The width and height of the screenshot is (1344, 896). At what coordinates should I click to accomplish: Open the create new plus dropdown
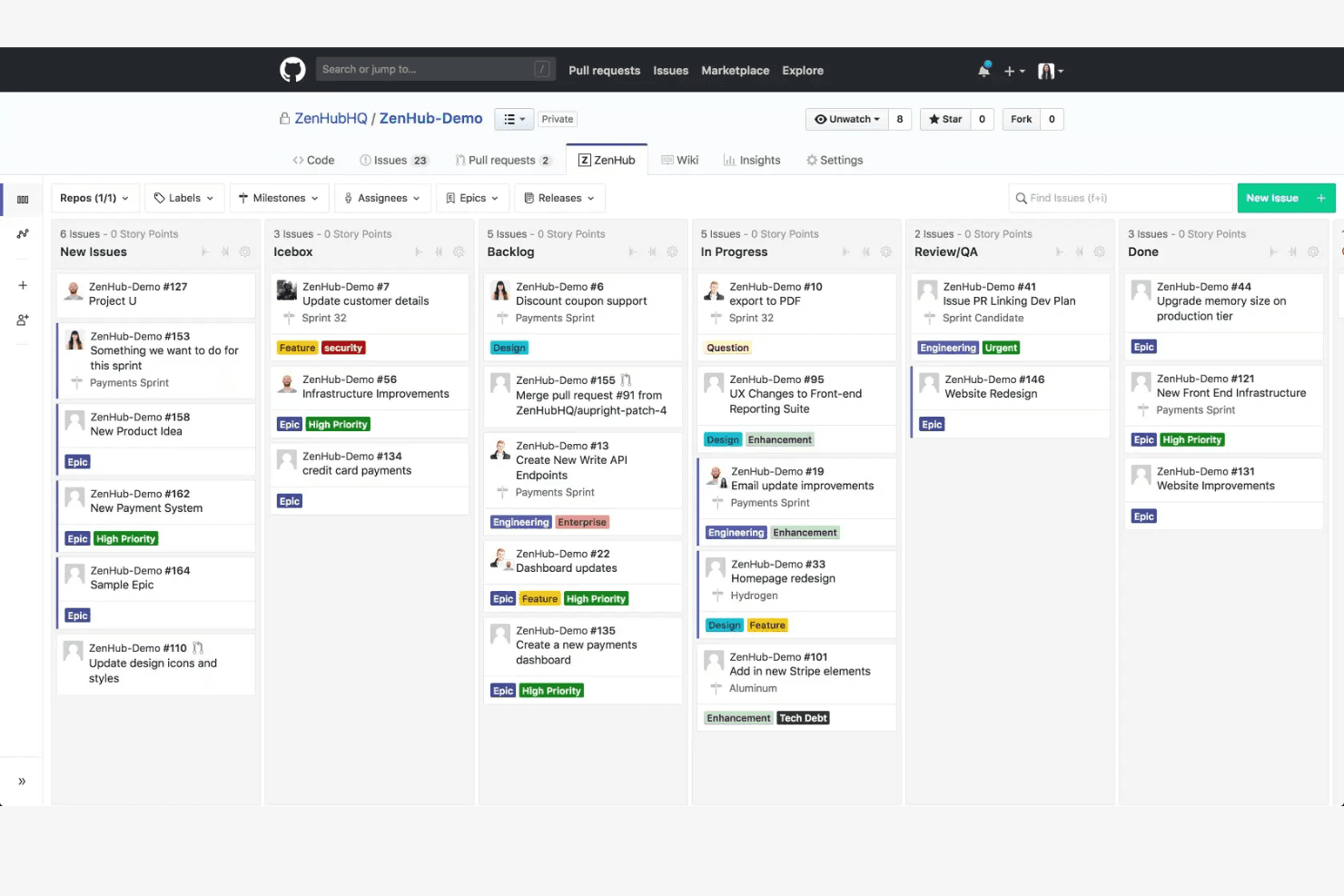pos(1014,71)
